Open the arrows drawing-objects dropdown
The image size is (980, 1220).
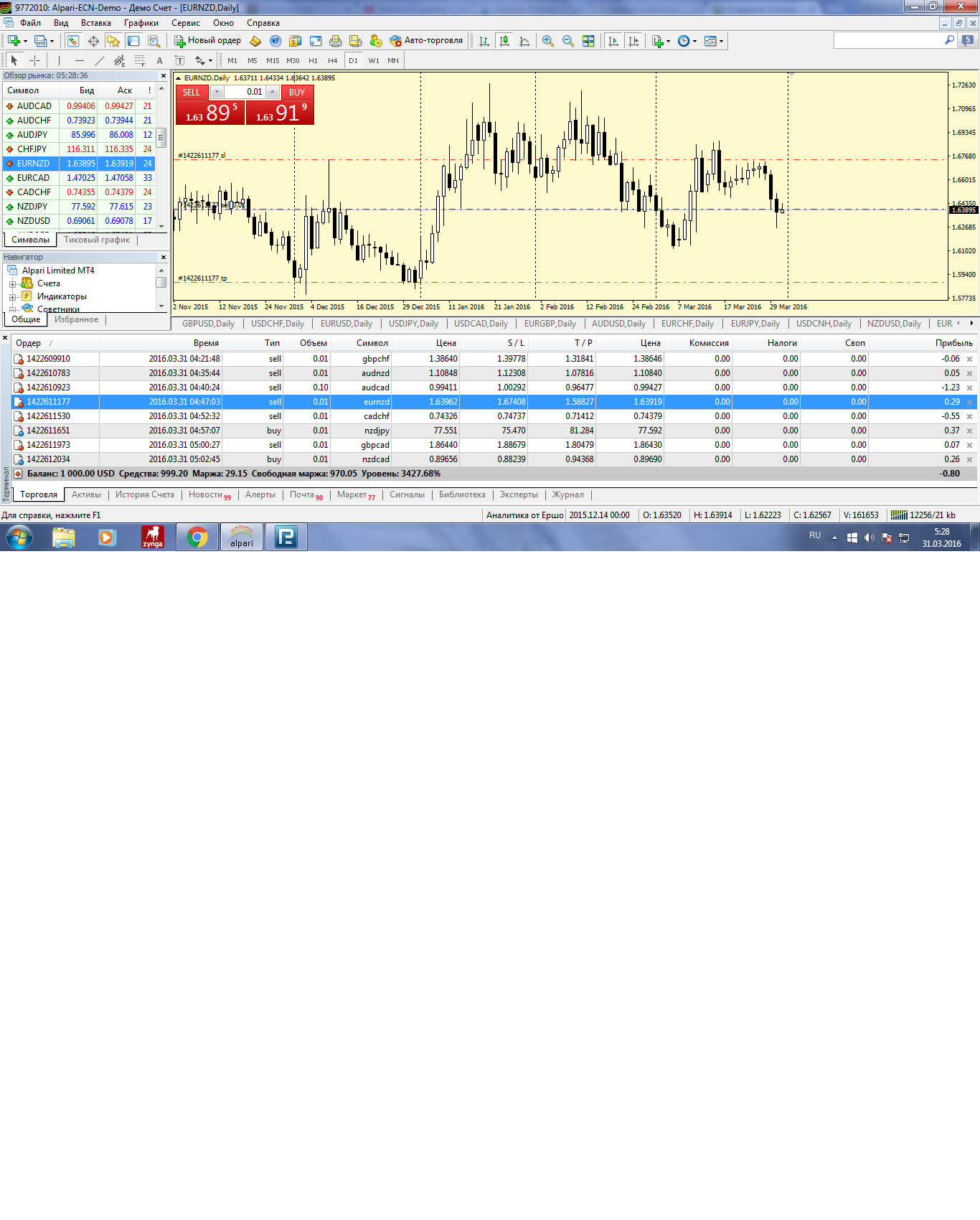pos(210,61)
